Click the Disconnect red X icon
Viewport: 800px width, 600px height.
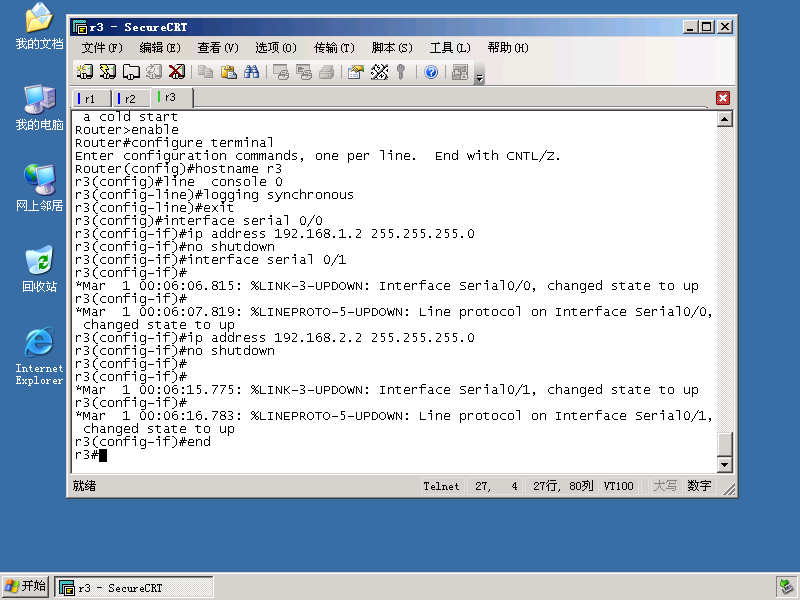[177, 72]
